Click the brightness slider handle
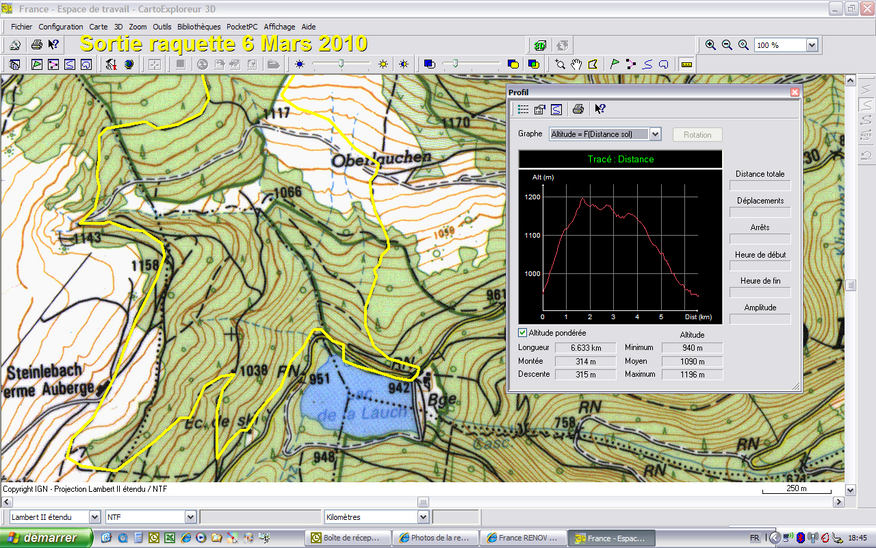 [x=341, y=64]
